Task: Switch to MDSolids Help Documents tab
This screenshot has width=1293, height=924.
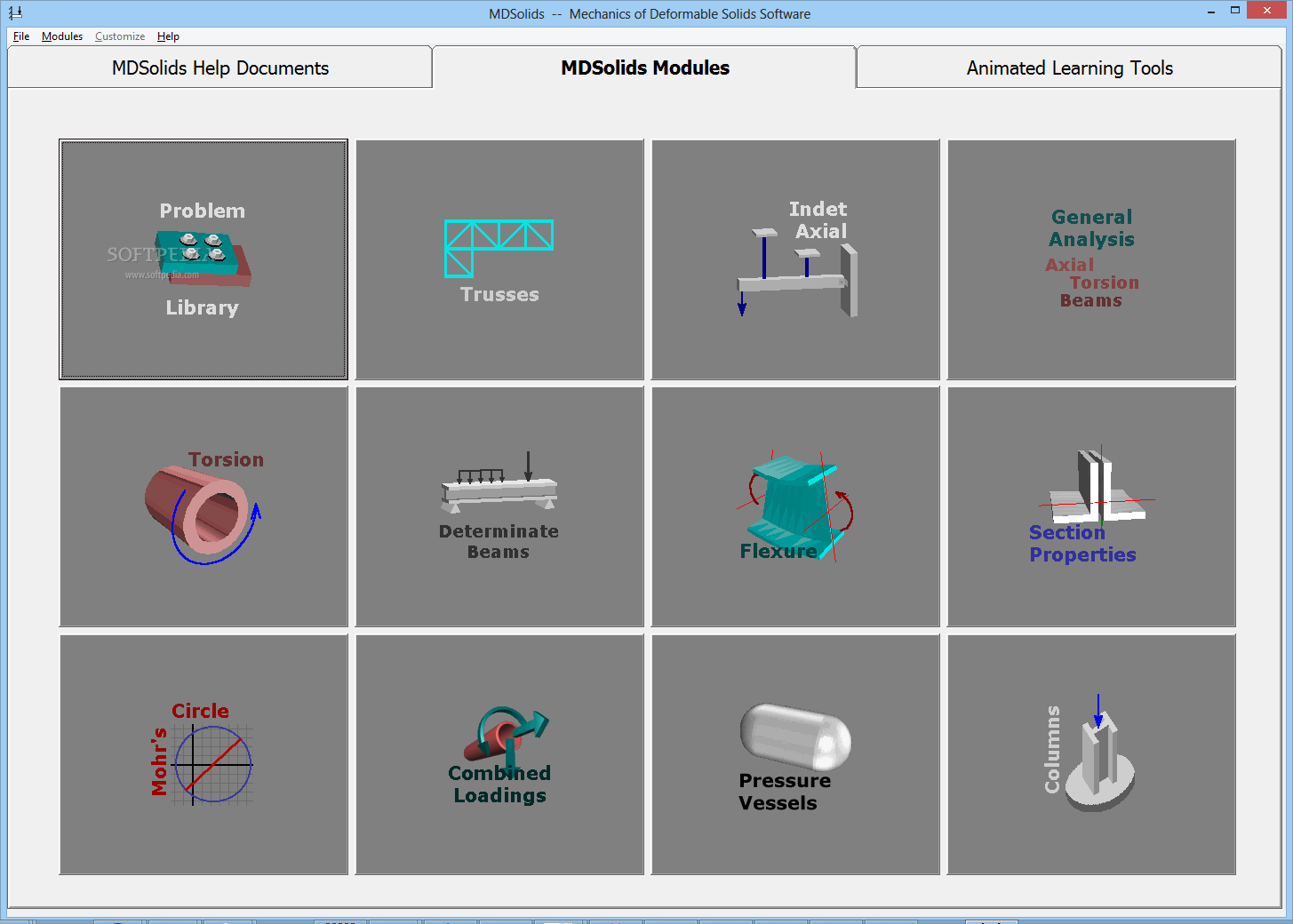Action: [x=220, y=68]
